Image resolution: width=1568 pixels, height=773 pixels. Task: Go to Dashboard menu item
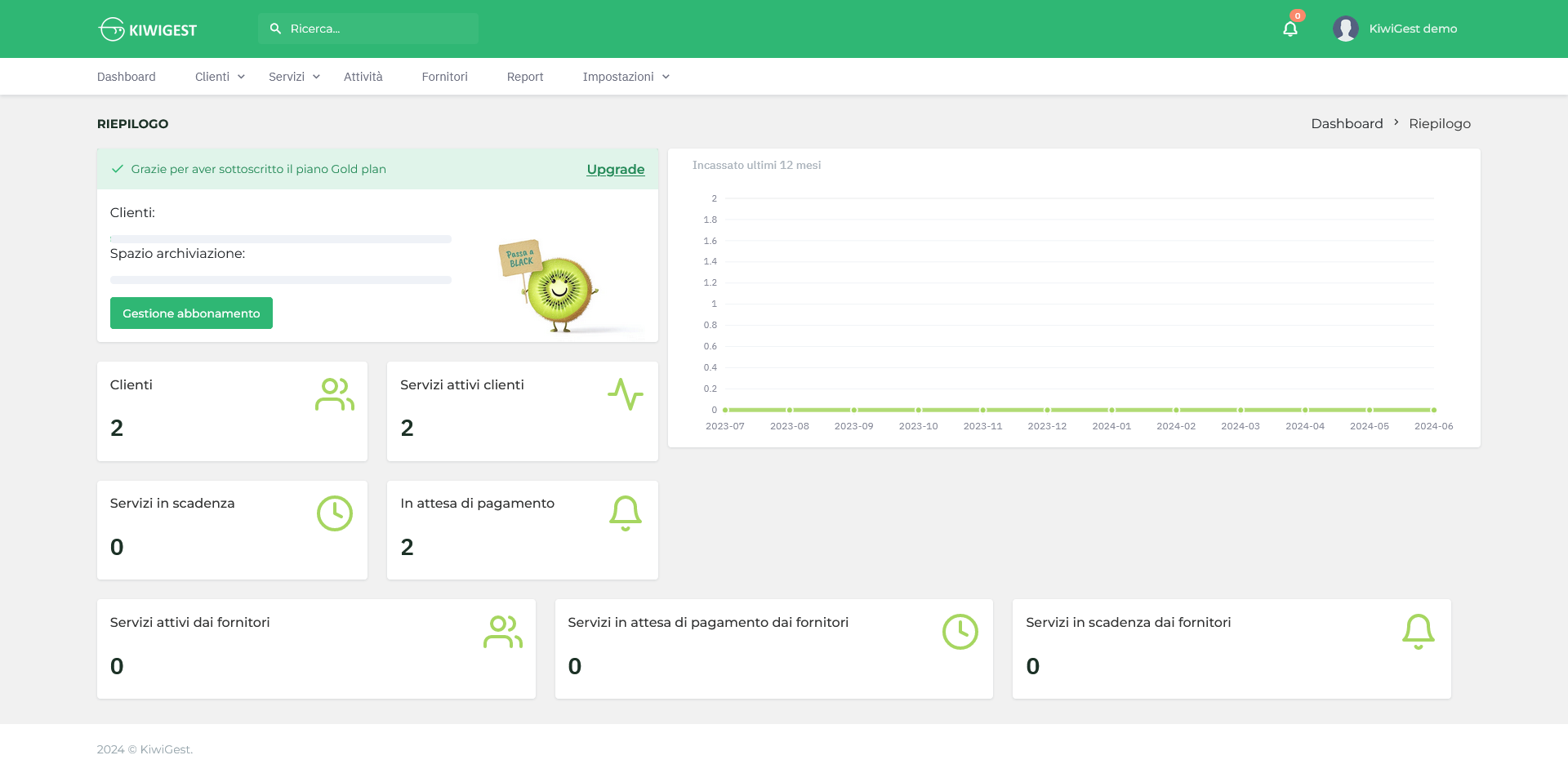tap(127, 77)
